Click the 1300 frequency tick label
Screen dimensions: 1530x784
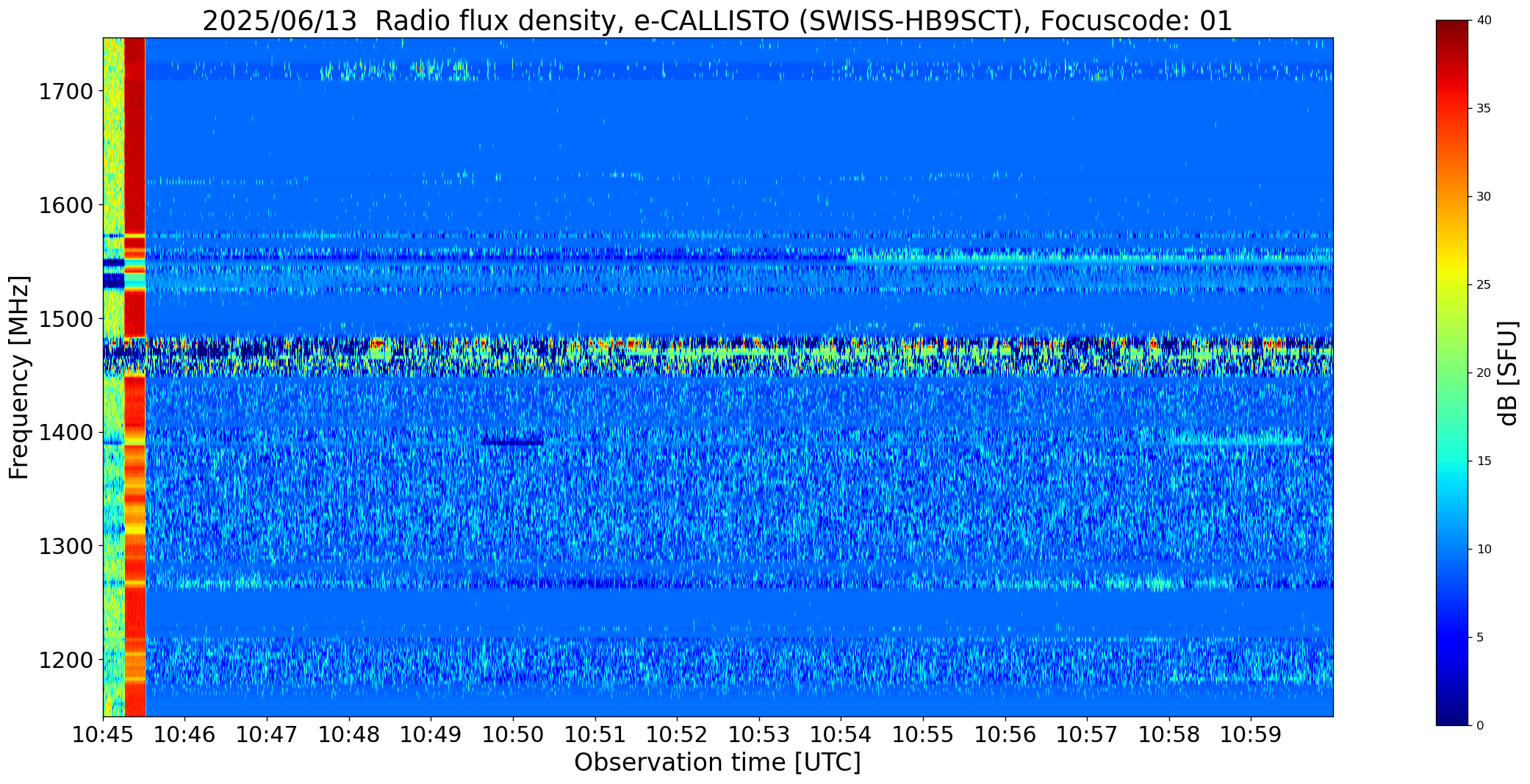(x=65, y=546)
